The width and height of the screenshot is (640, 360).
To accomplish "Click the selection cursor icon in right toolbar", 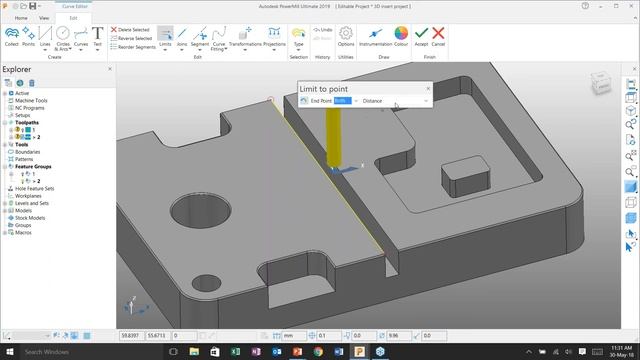I will pyautogui.click(x=631, y=234).
